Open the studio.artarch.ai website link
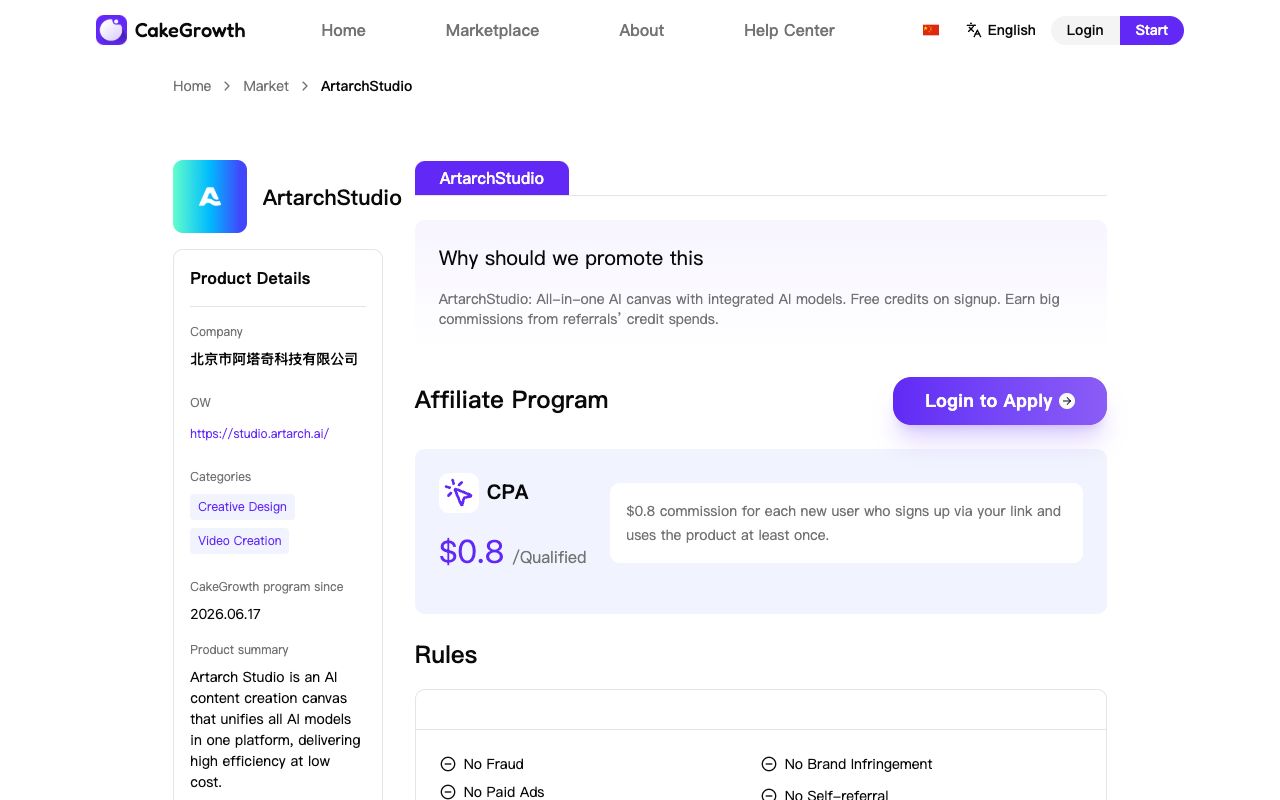The height and width of the screenshot is (800, 1280). click(x=259, y=434)
